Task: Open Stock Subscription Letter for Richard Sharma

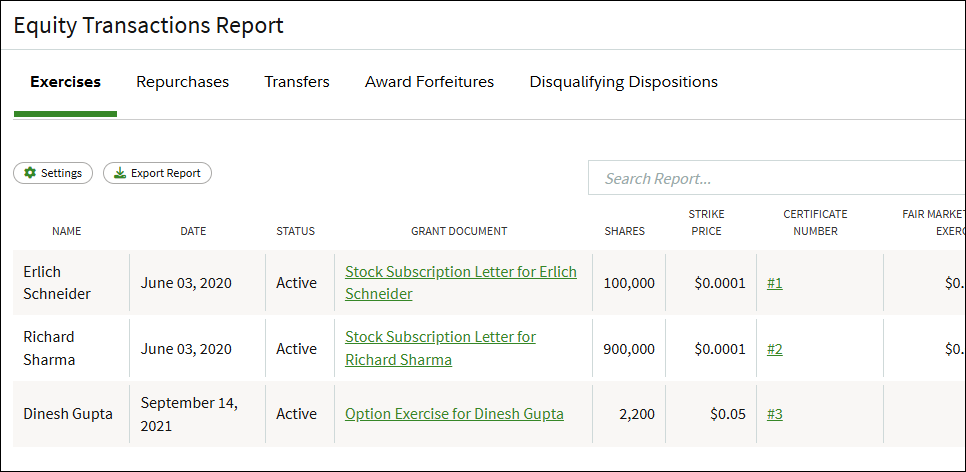Action: click(440, 348)
